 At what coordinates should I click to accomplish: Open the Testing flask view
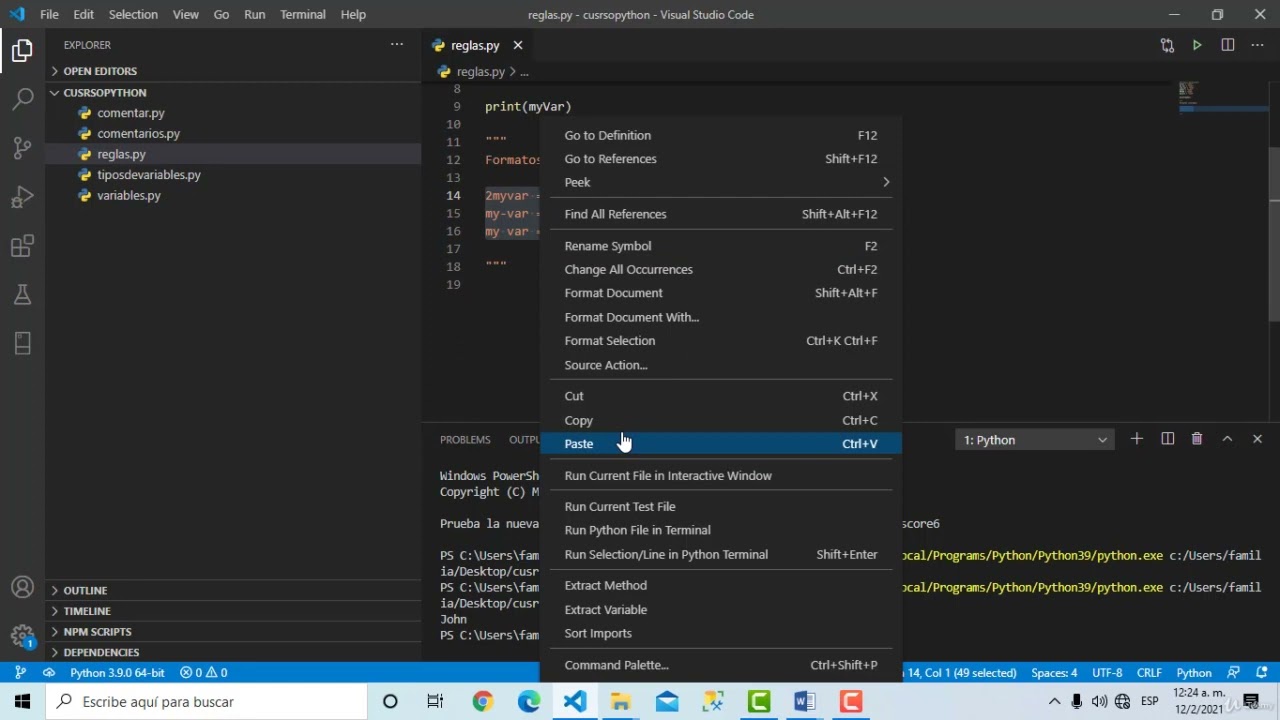22,295
